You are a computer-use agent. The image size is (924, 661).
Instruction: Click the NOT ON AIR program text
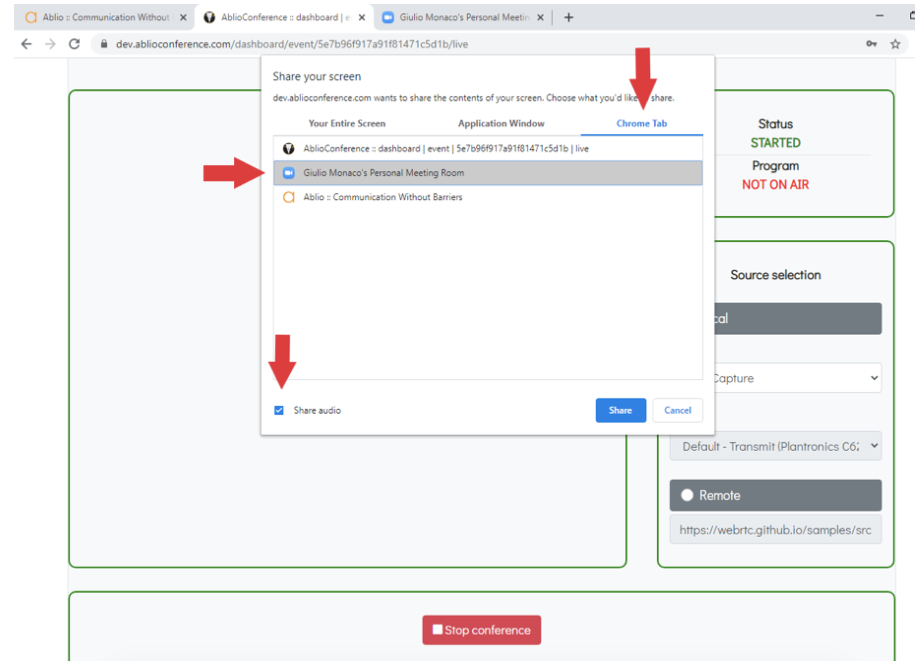(776, 185)
